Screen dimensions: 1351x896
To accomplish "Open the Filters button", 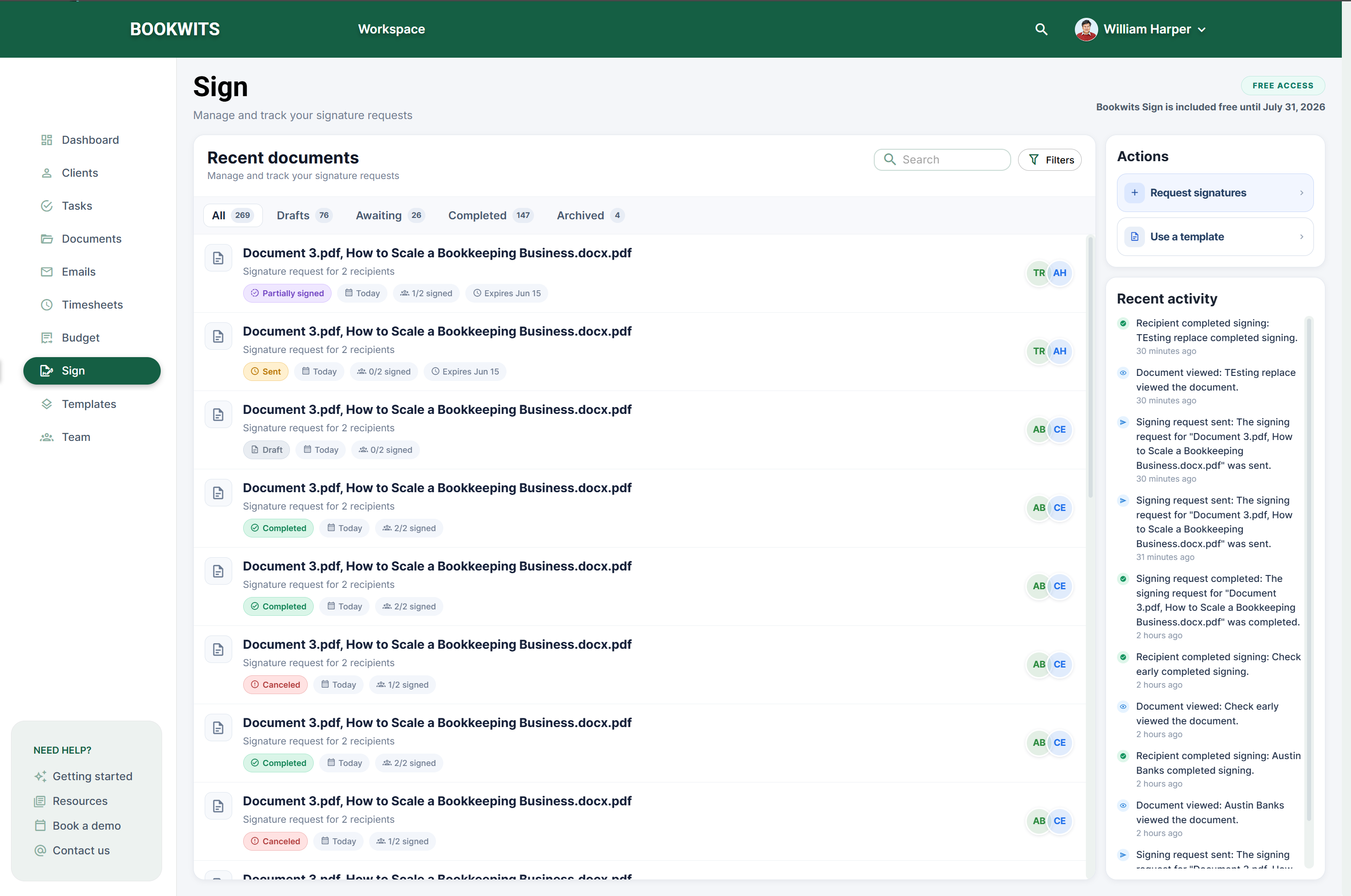I will (x=1050, y=159).
